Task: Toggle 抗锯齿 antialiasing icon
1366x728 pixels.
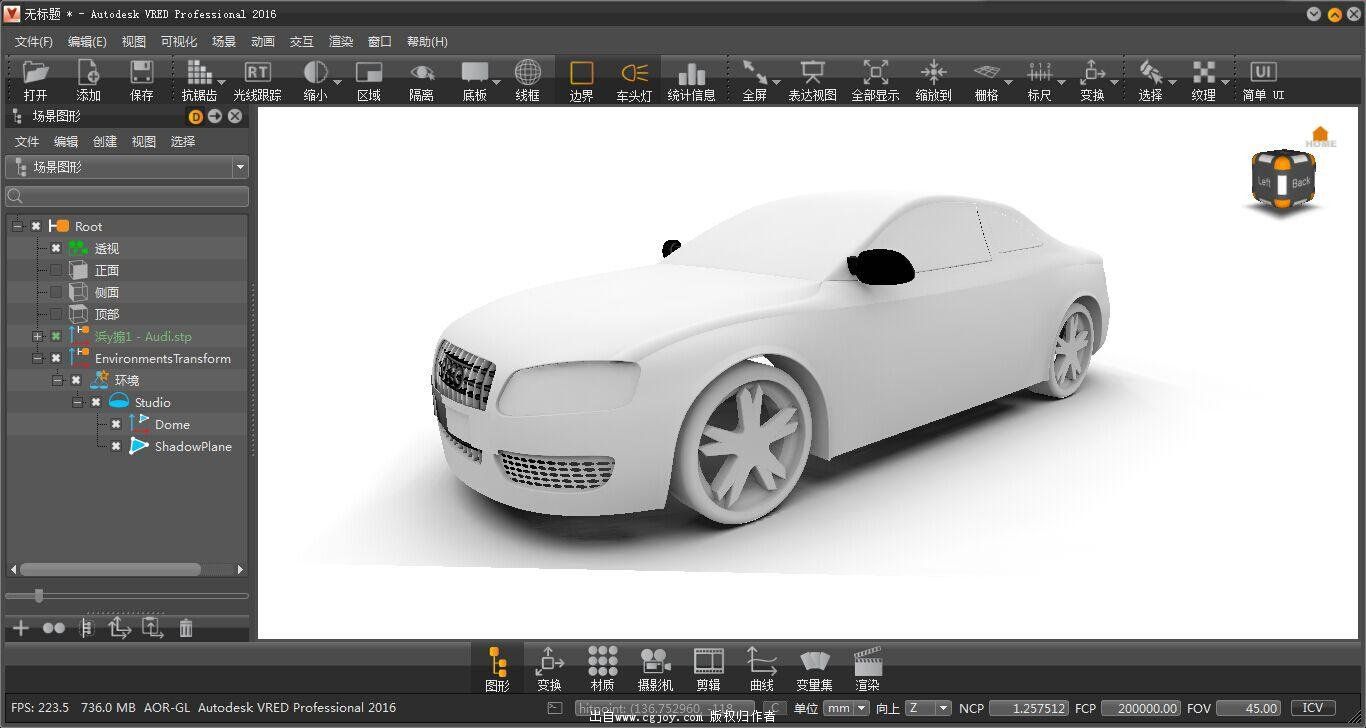Action: coord(199,72)
